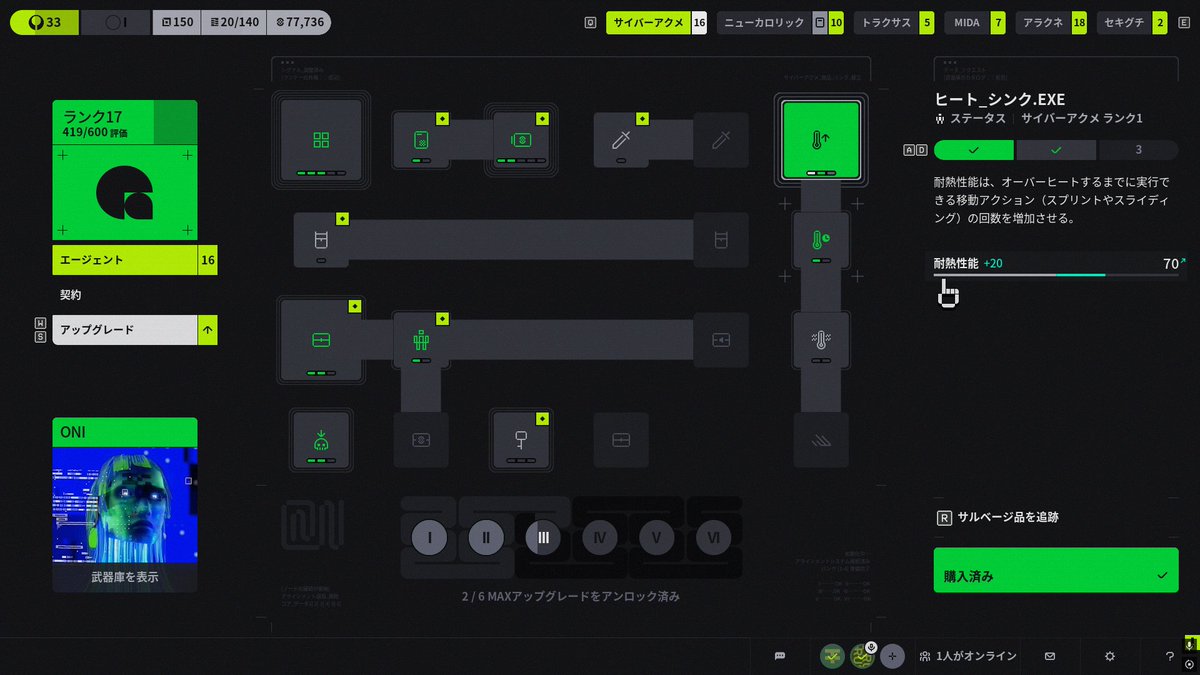Select the locked case node beside hammer

tap(621, 440)
